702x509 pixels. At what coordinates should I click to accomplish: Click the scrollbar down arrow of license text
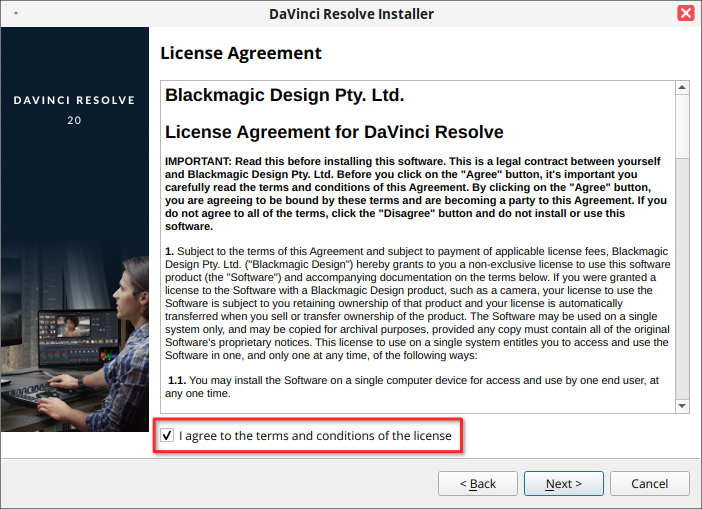(682, 405)
